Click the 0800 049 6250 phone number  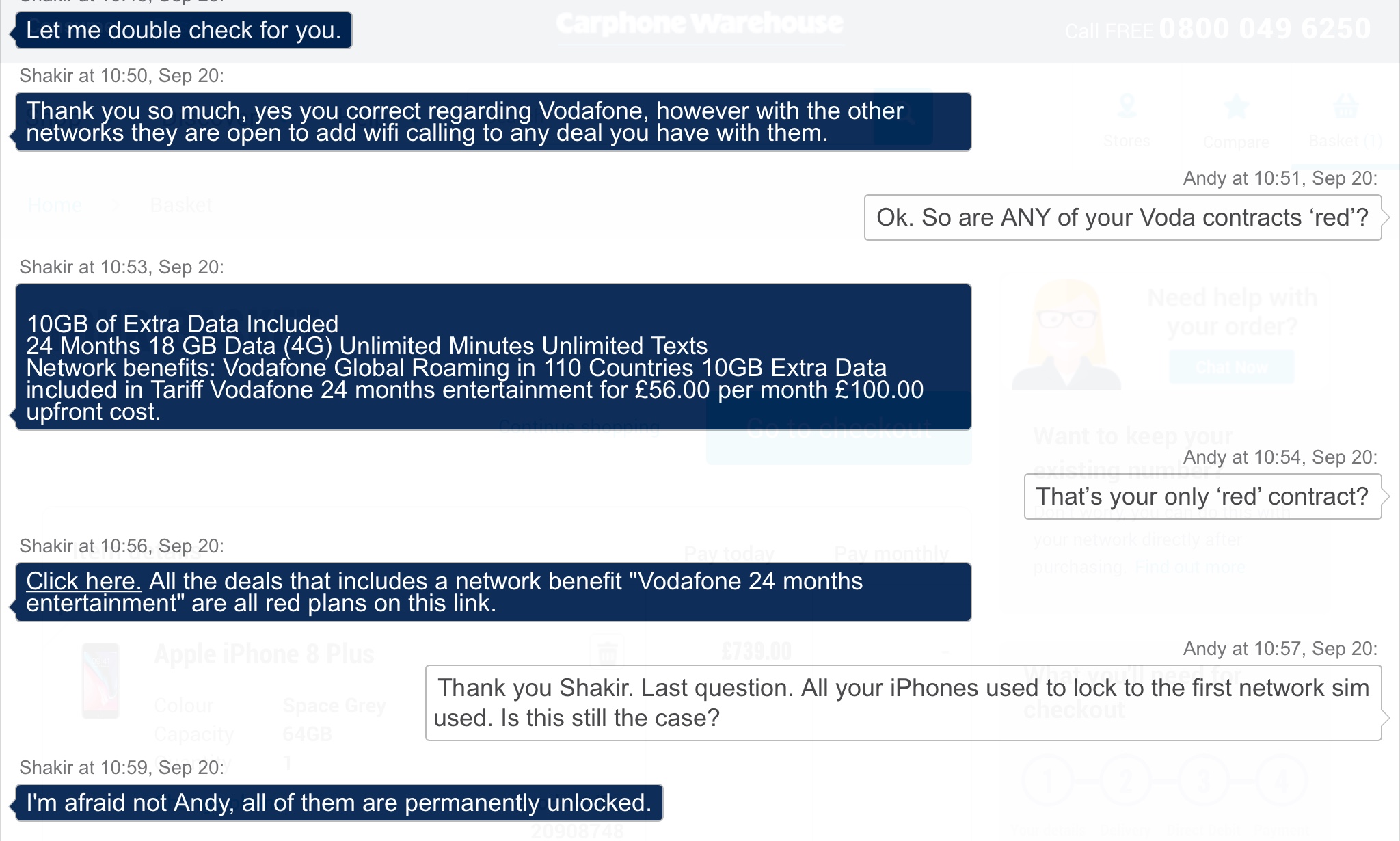1265,29
